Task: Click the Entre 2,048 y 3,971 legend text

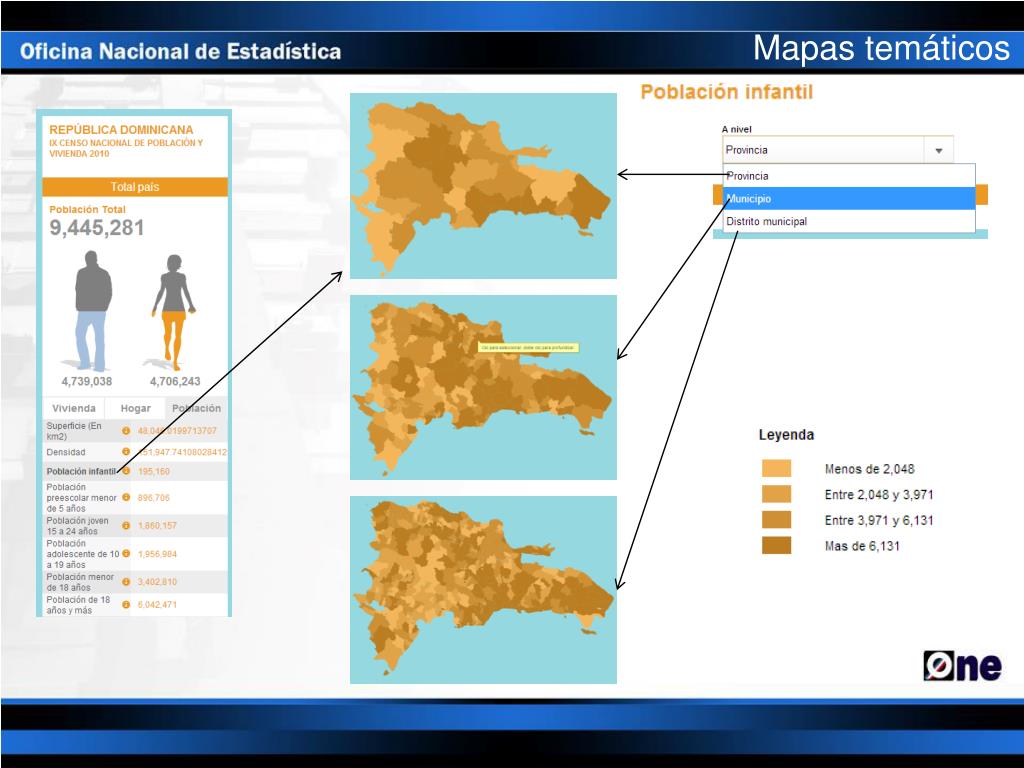Action: 879,494
